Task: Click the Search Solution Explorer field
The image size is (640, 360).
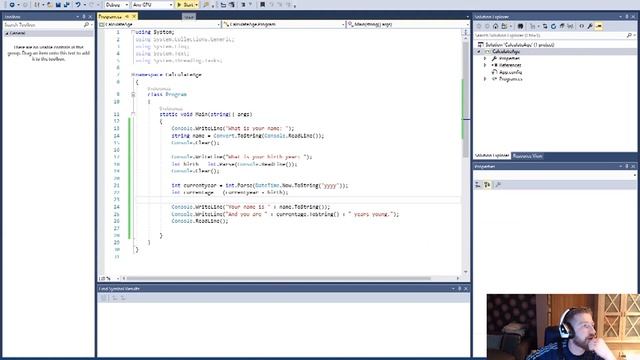Action: click(x=549, y=36)
